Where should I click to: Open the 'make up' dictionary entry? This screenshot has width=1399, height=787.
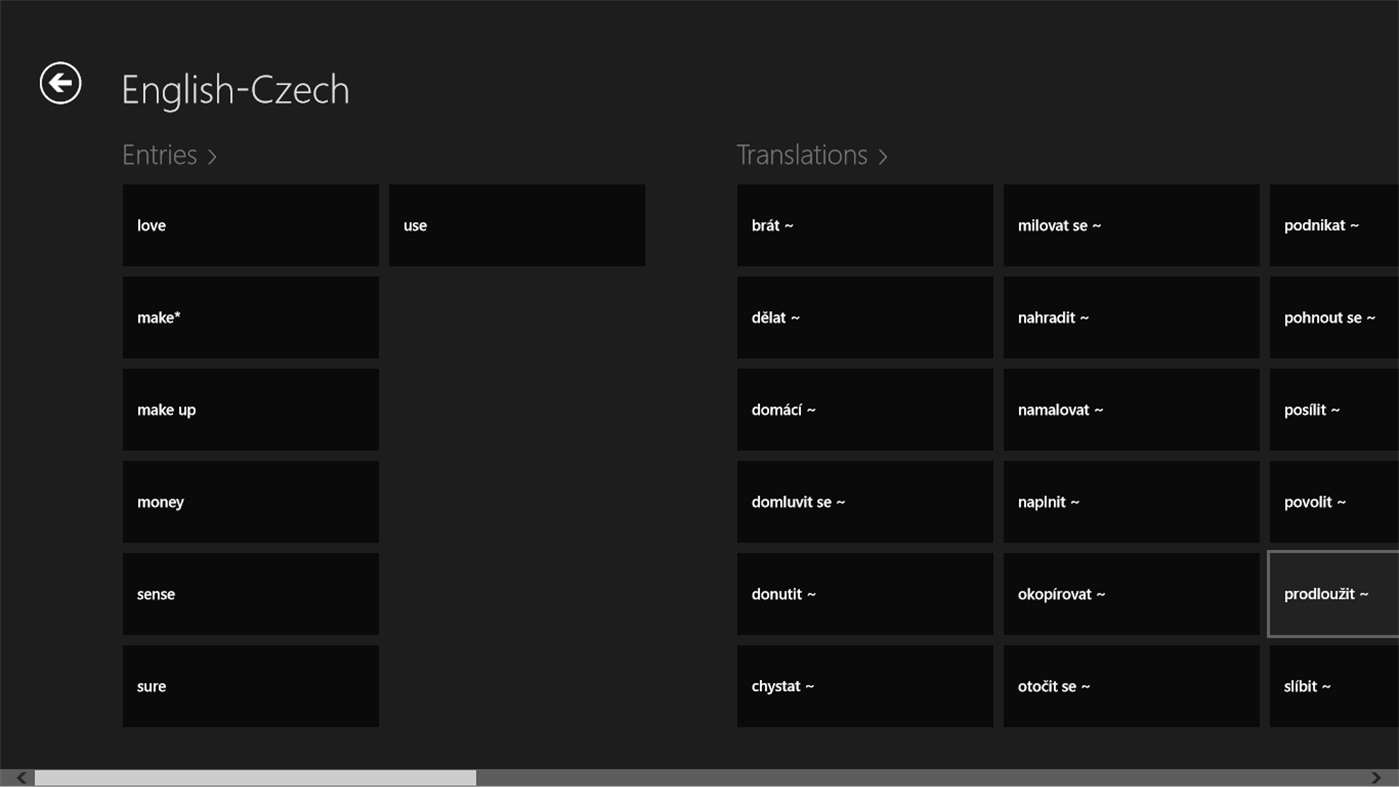click(250, 409)
